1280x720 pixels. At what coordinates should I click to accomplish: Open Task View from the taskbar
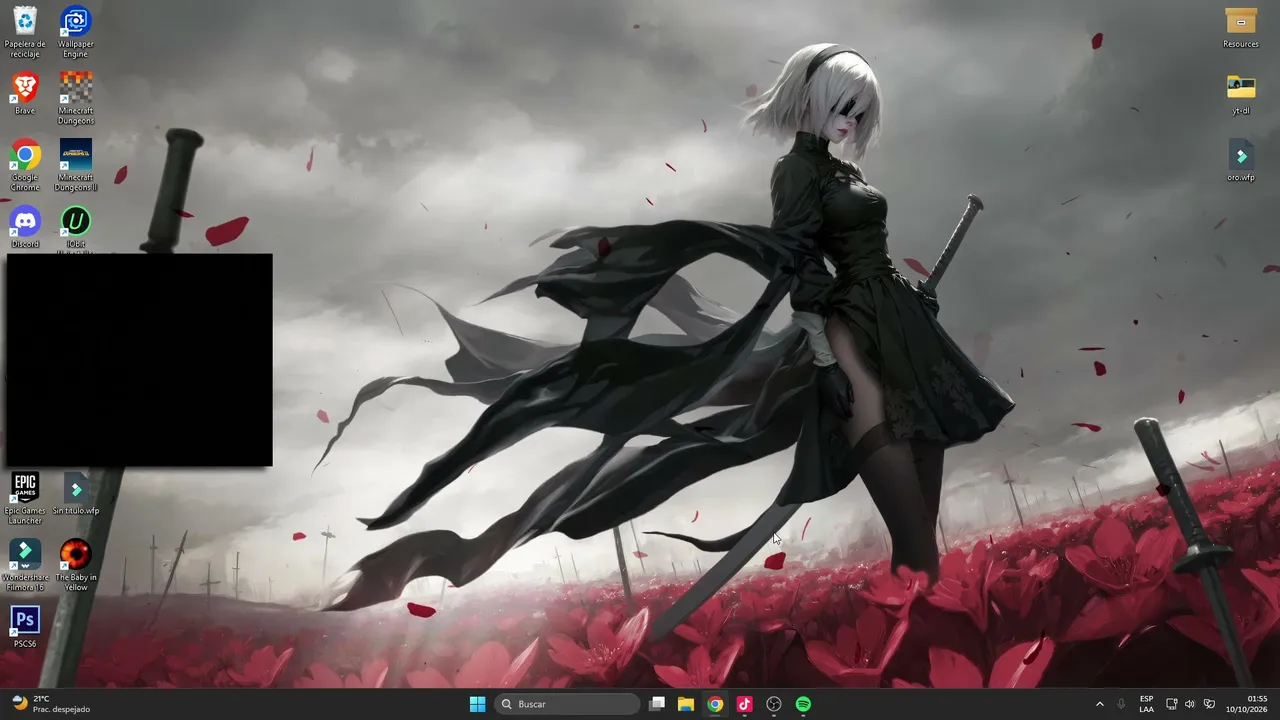657,704
